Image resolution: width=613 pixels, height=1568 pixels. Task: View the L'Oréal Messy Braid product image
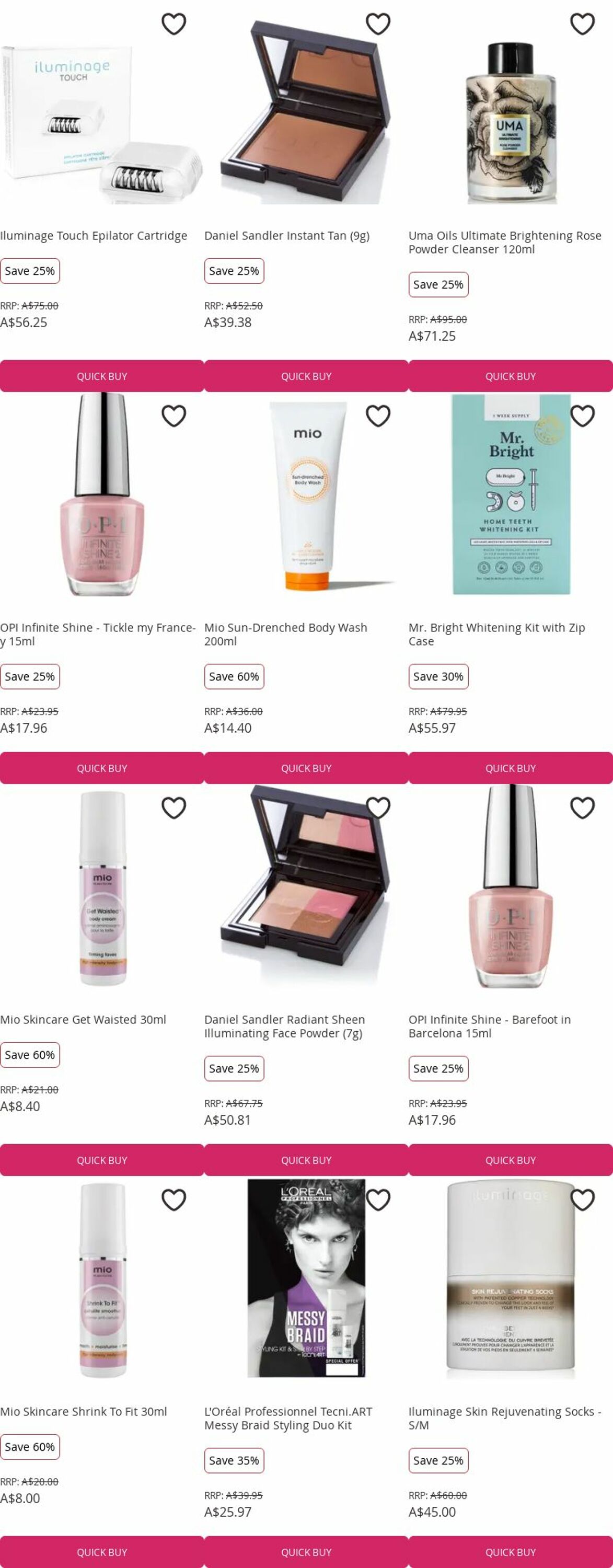[x=306, y=1277]
